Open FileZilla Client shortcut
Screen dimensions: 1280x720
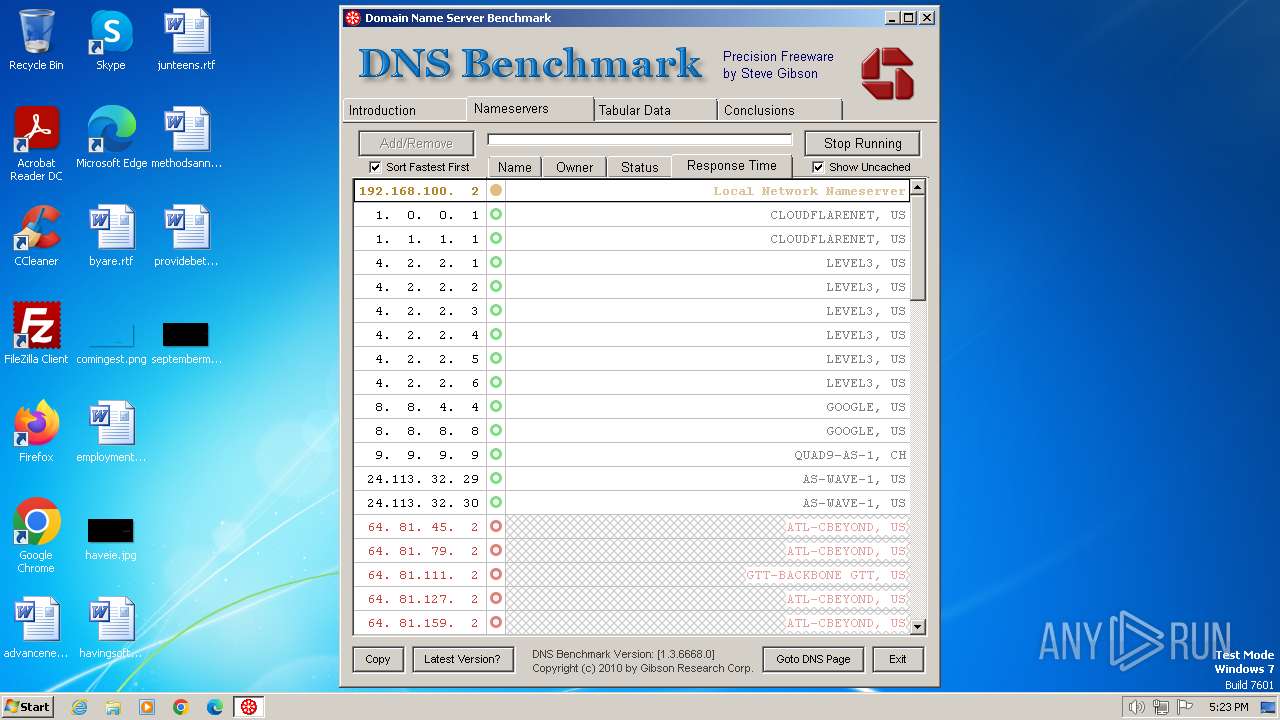[36, 334]
